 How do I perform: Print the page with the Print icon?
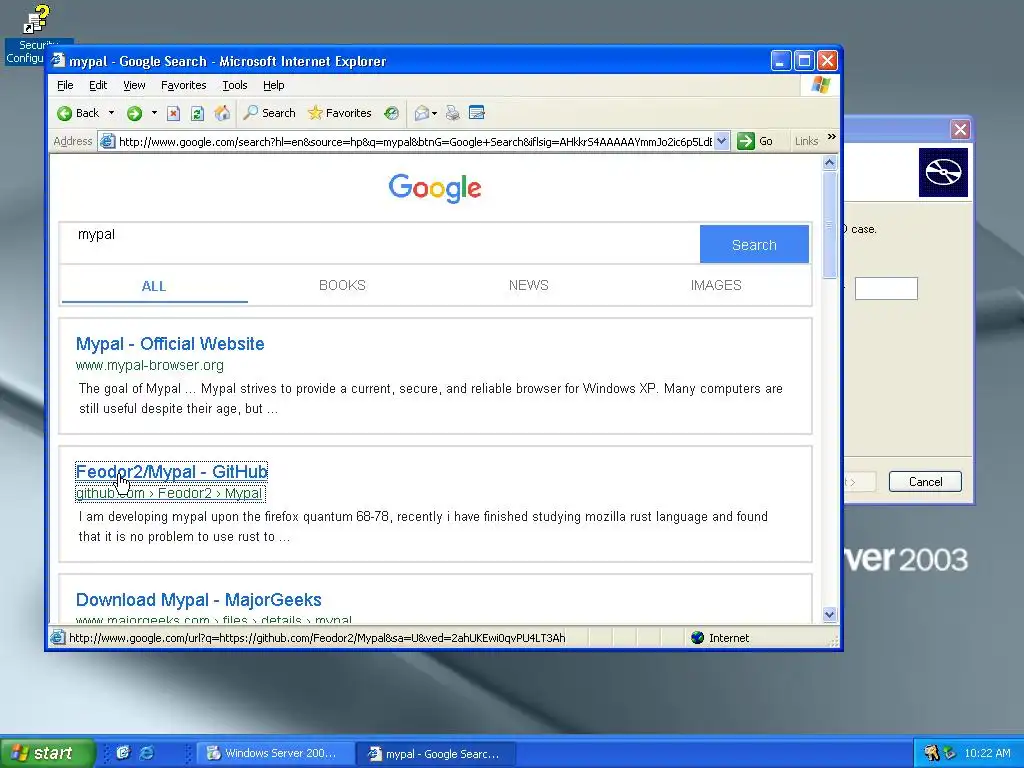[452, 114]
